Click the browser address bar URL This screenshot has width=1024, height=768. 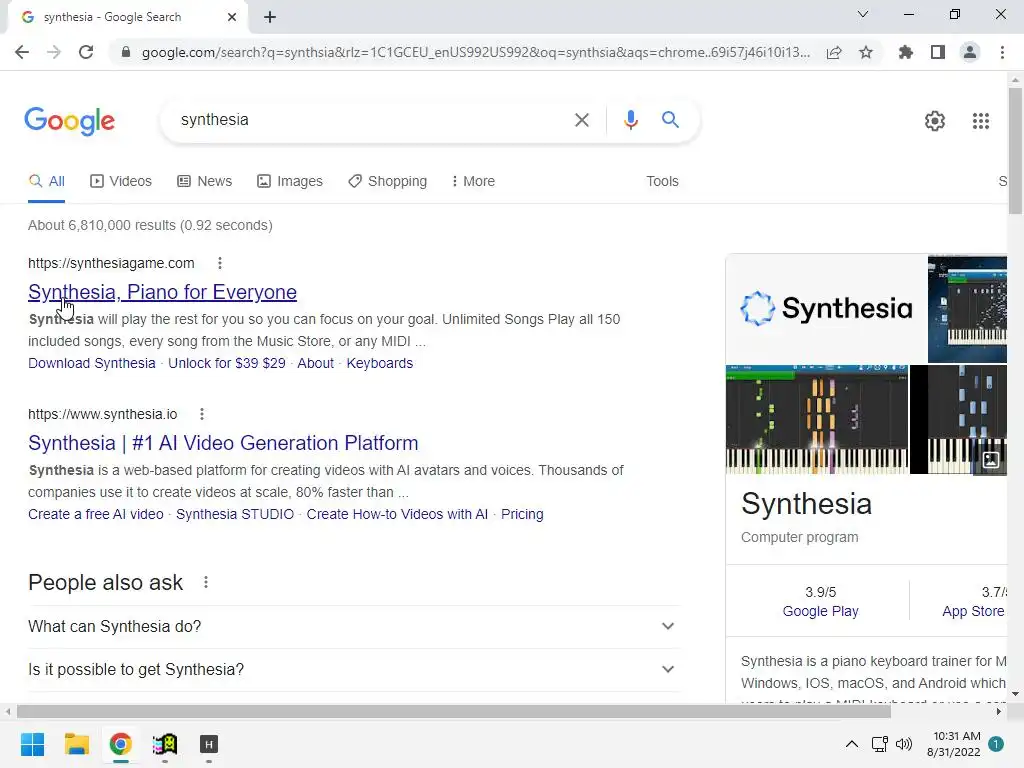[475, 52]
